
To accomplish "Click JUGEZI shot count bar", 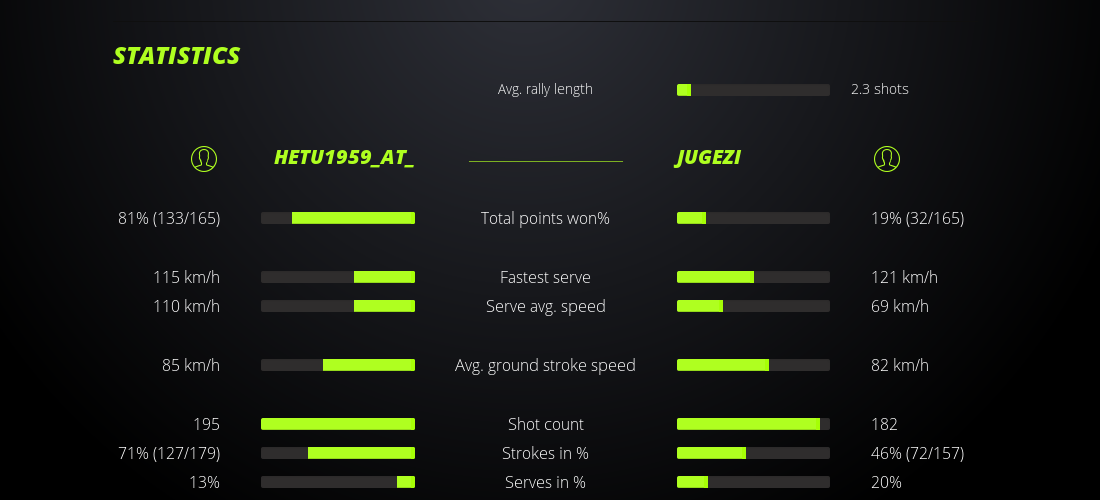I will (753, 424).
